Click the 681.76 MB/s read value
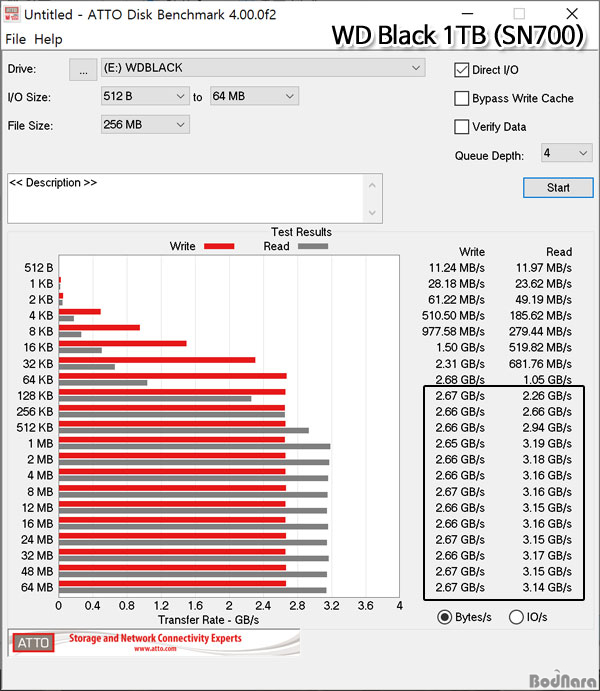 tap(540, 364)
